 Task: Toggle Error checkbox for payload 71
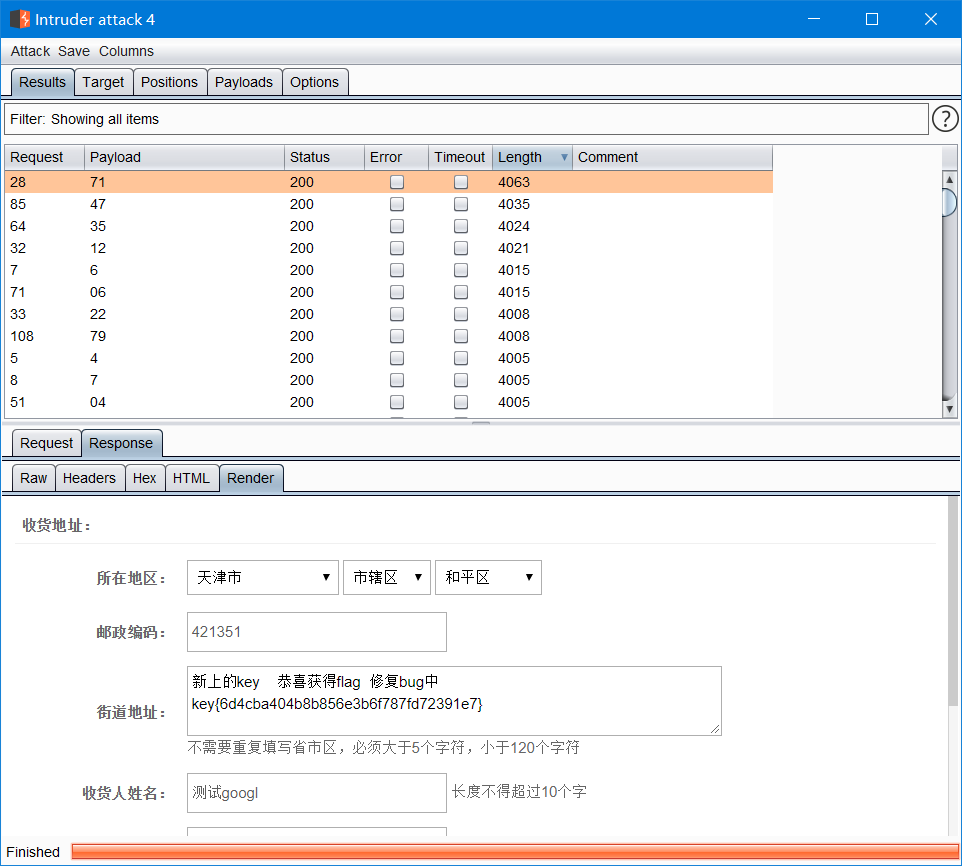(x=397, y=182)
